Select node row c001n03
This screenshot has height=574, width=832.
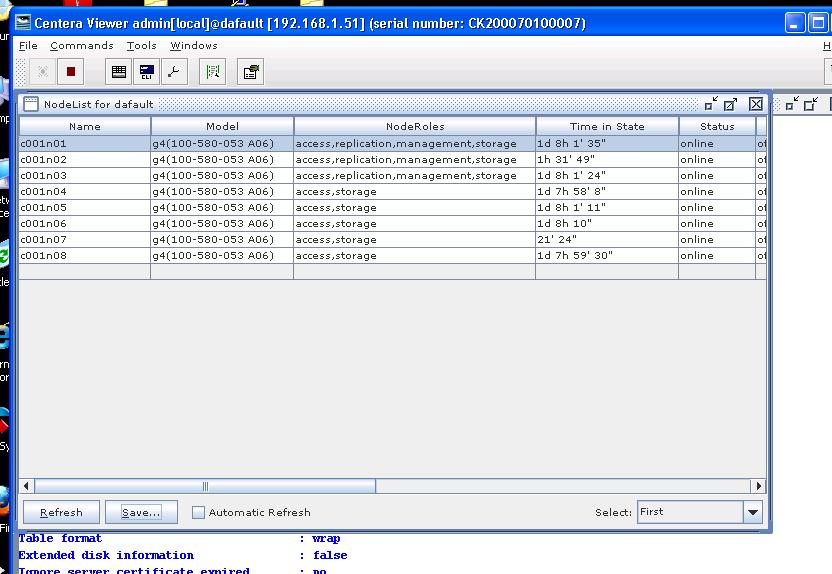tap(393, 175)
